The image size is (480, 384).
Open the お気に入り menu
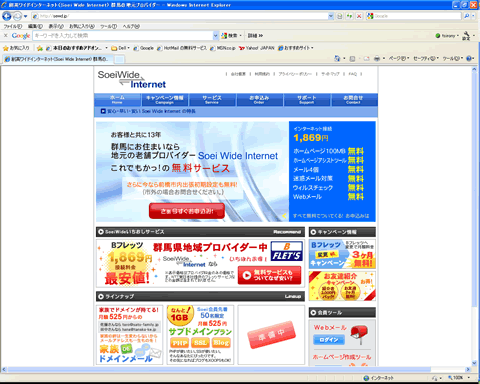82,26
